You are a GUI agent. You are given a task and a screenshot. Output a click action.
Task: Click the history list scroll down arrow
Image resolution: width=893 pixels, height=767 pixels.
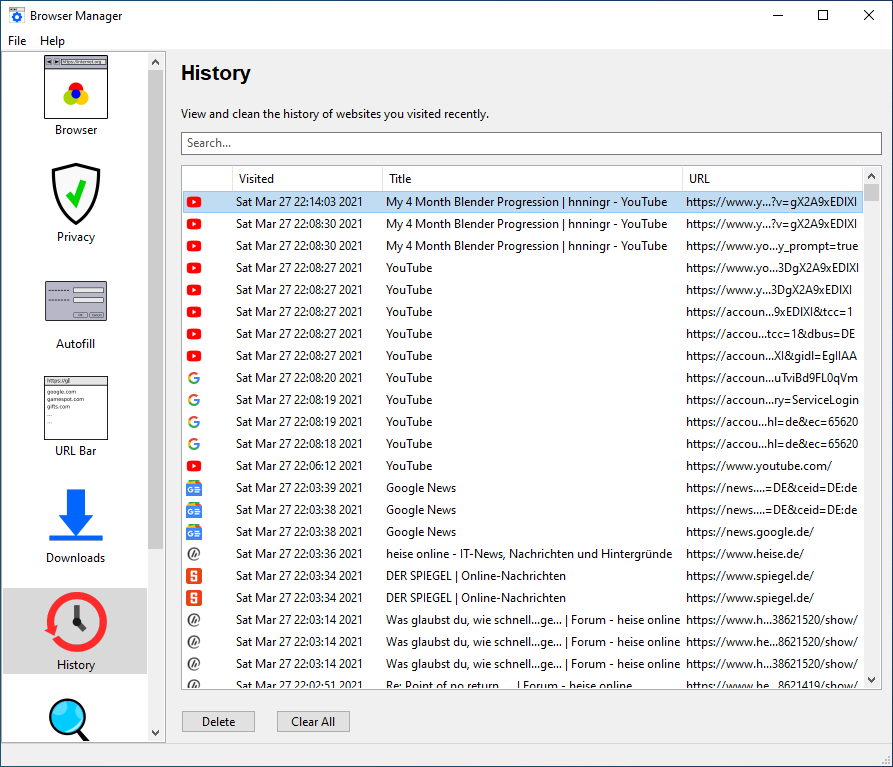pyautogui.click(x=871, y=680)
